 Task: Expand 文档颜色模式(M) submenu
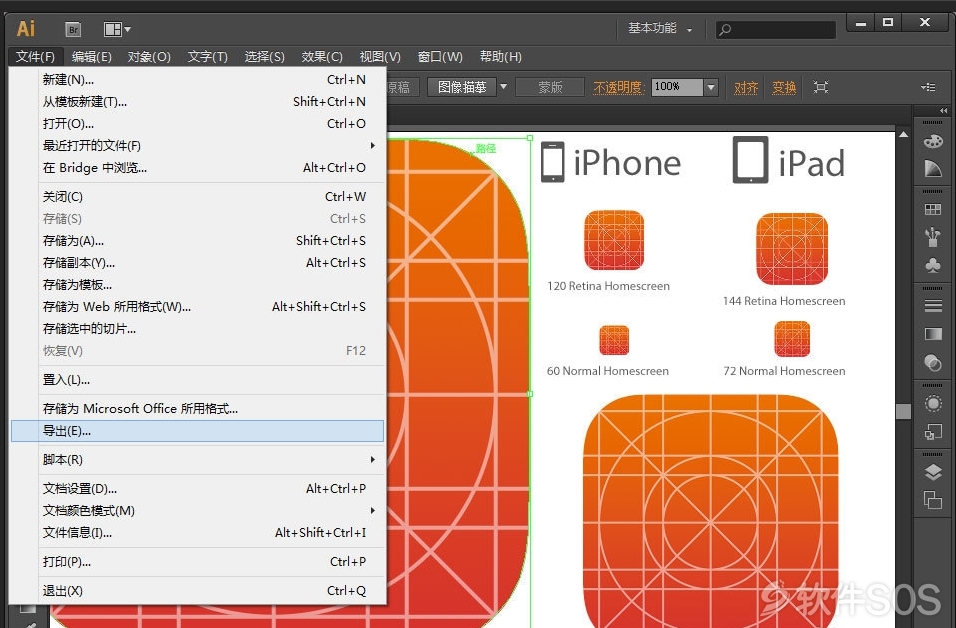[372, 510]
